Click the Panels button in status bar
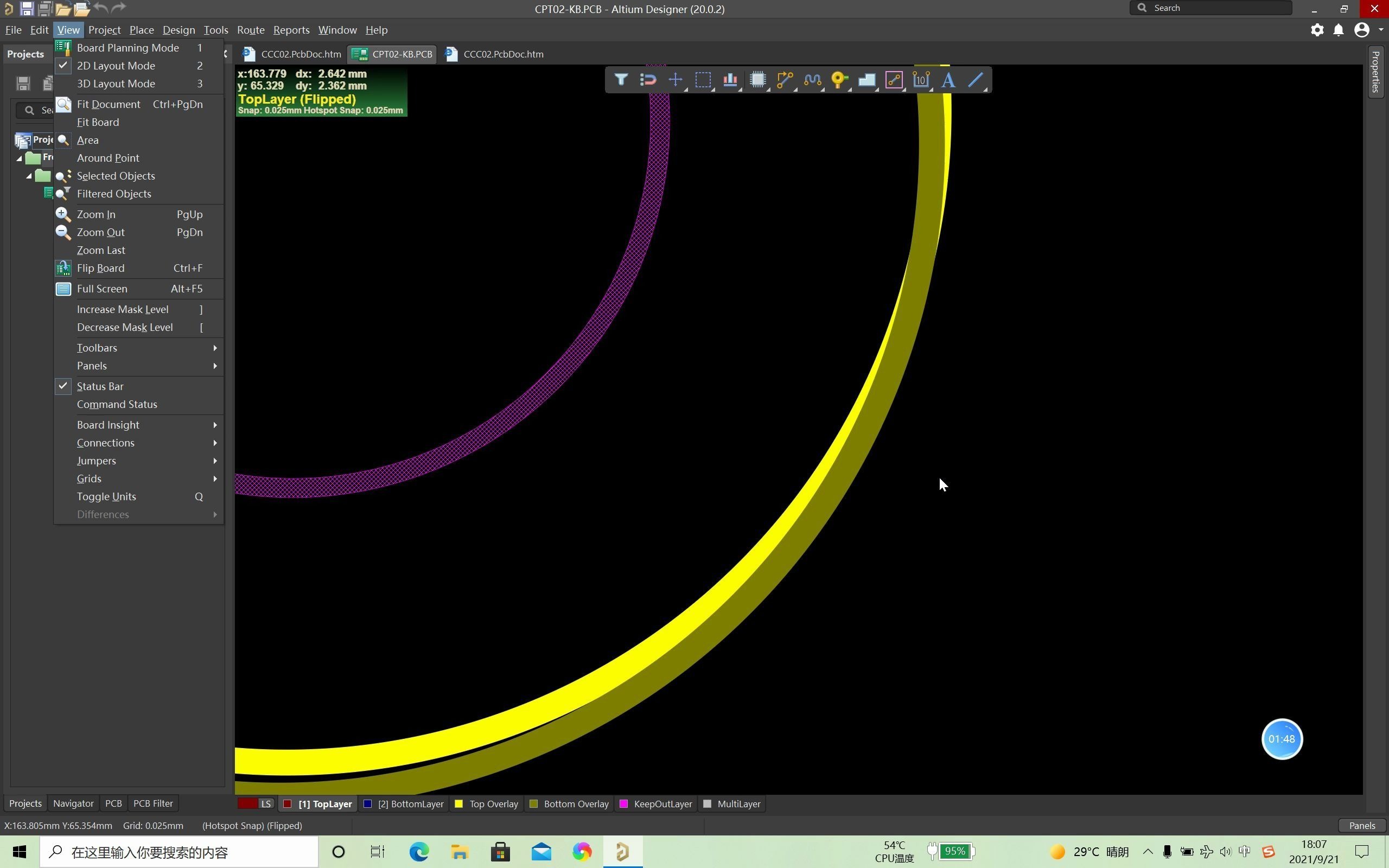This screenshot has height=868, width=1389. click(1361, 826)
